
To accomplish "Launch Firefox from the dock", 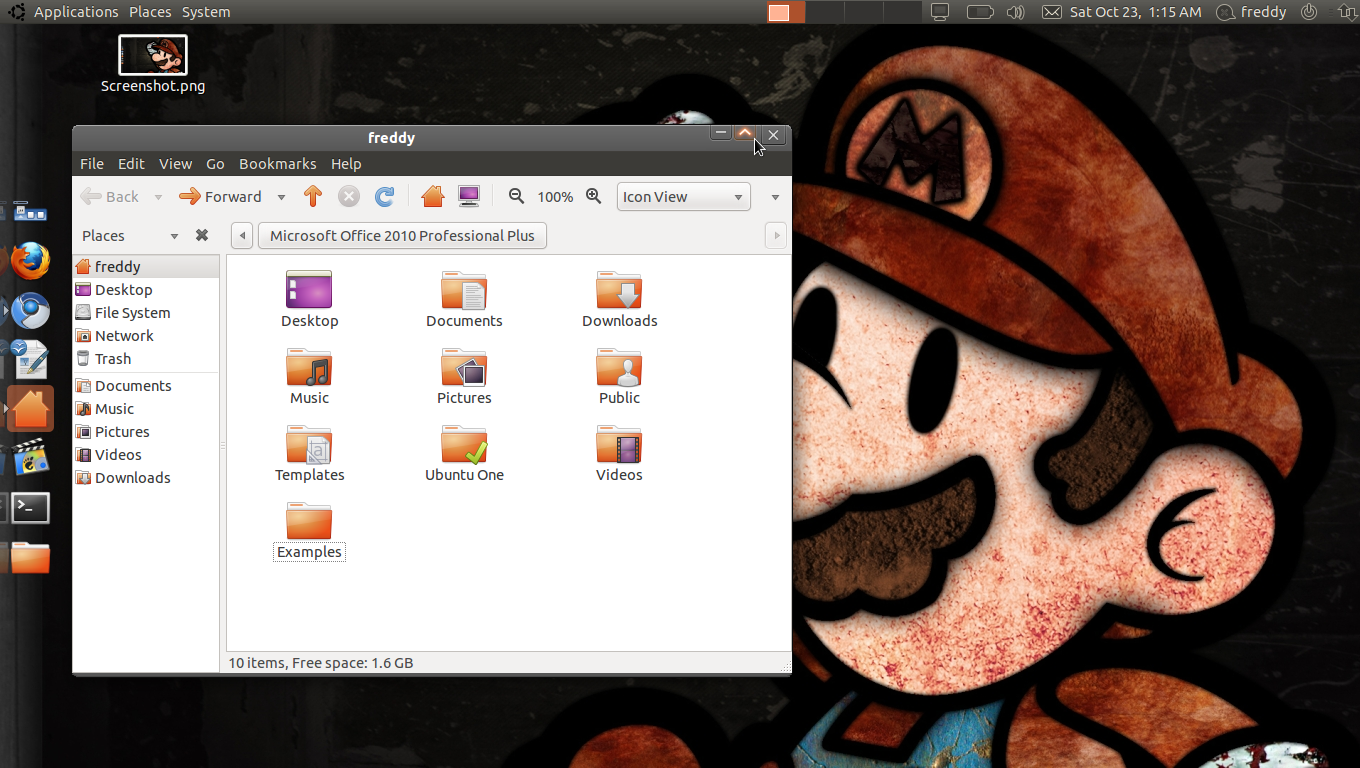I will pos(30,261).
